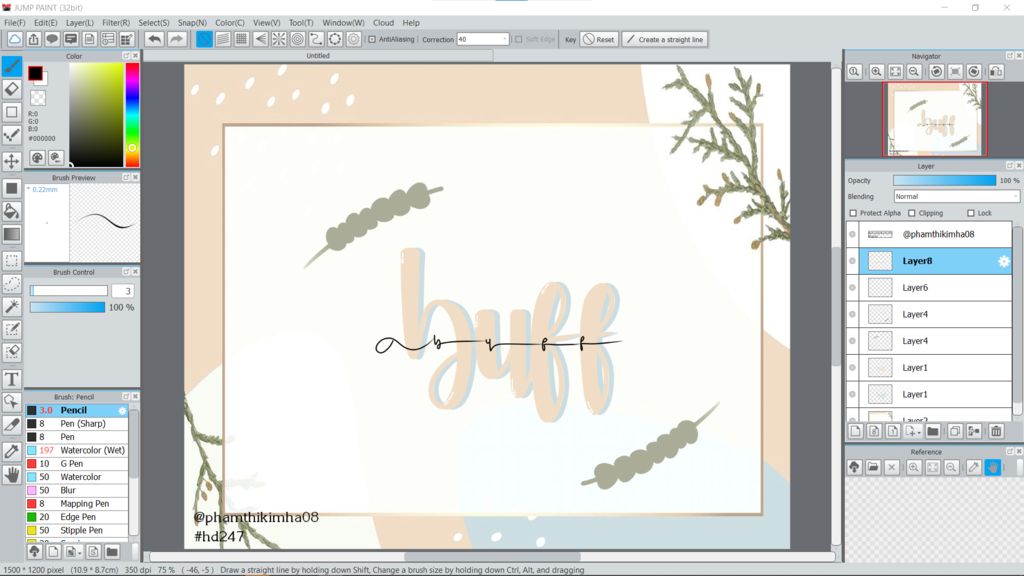Screen dimensions: 1024x576
Task: Click the brush size value field
Action: click(123, 291)
